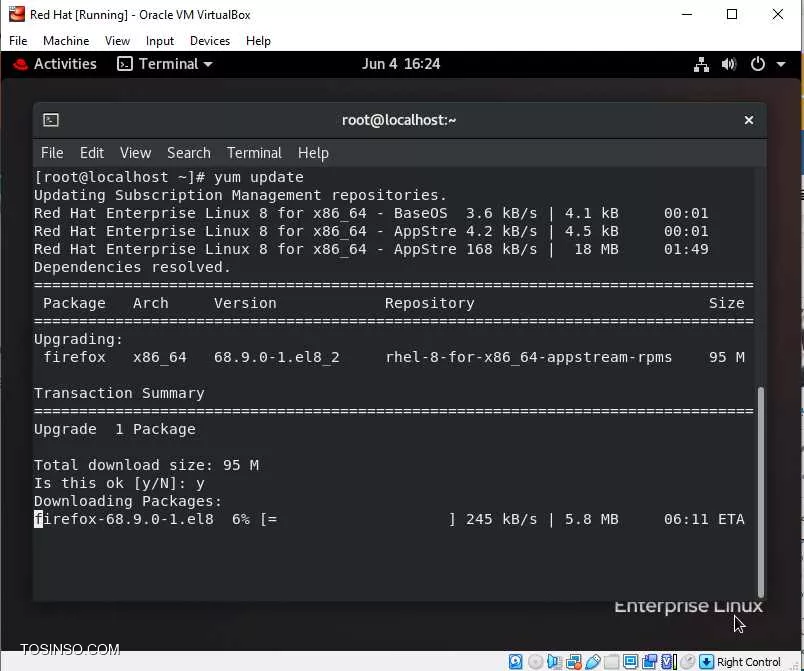Image resolution: width=804 pixels, height=671 pixels.
Task: Click the '01:49' download time text
Action: (686, 249)
